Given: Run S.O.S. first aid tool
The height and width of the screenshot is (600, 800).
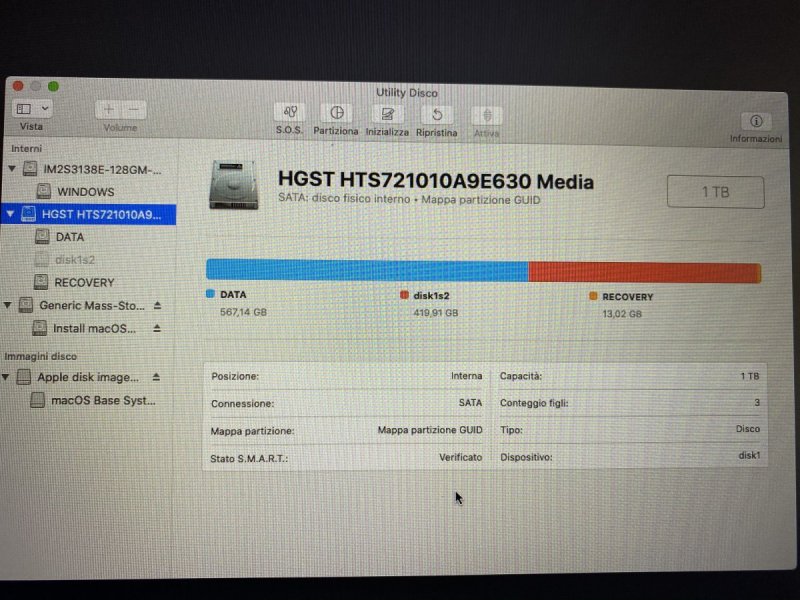Looking at the screenshot, I should (x=290, y=112).
